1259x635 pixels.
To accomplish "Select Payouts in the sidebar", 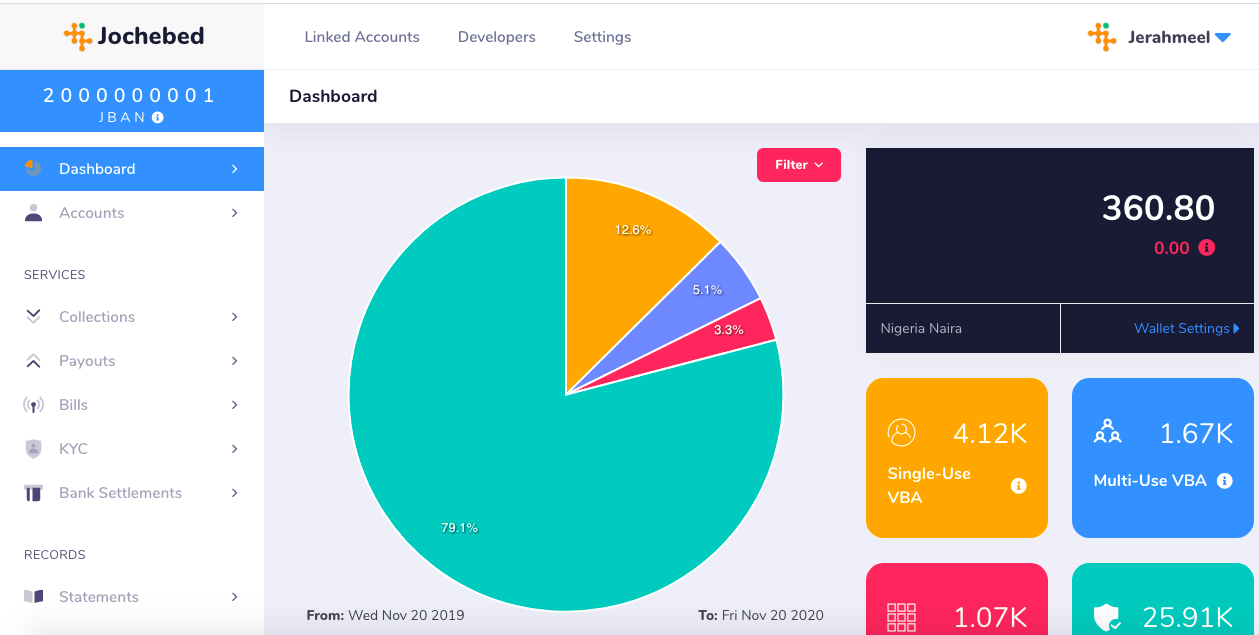I will pyautogui.click(x=132, y=361).
